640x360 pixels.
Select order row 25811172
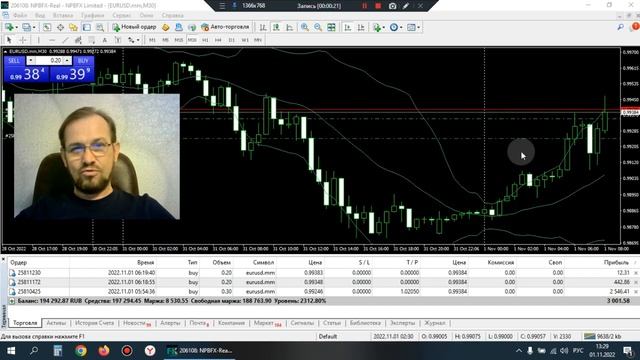pyautogui.click(x=322, y=282)
